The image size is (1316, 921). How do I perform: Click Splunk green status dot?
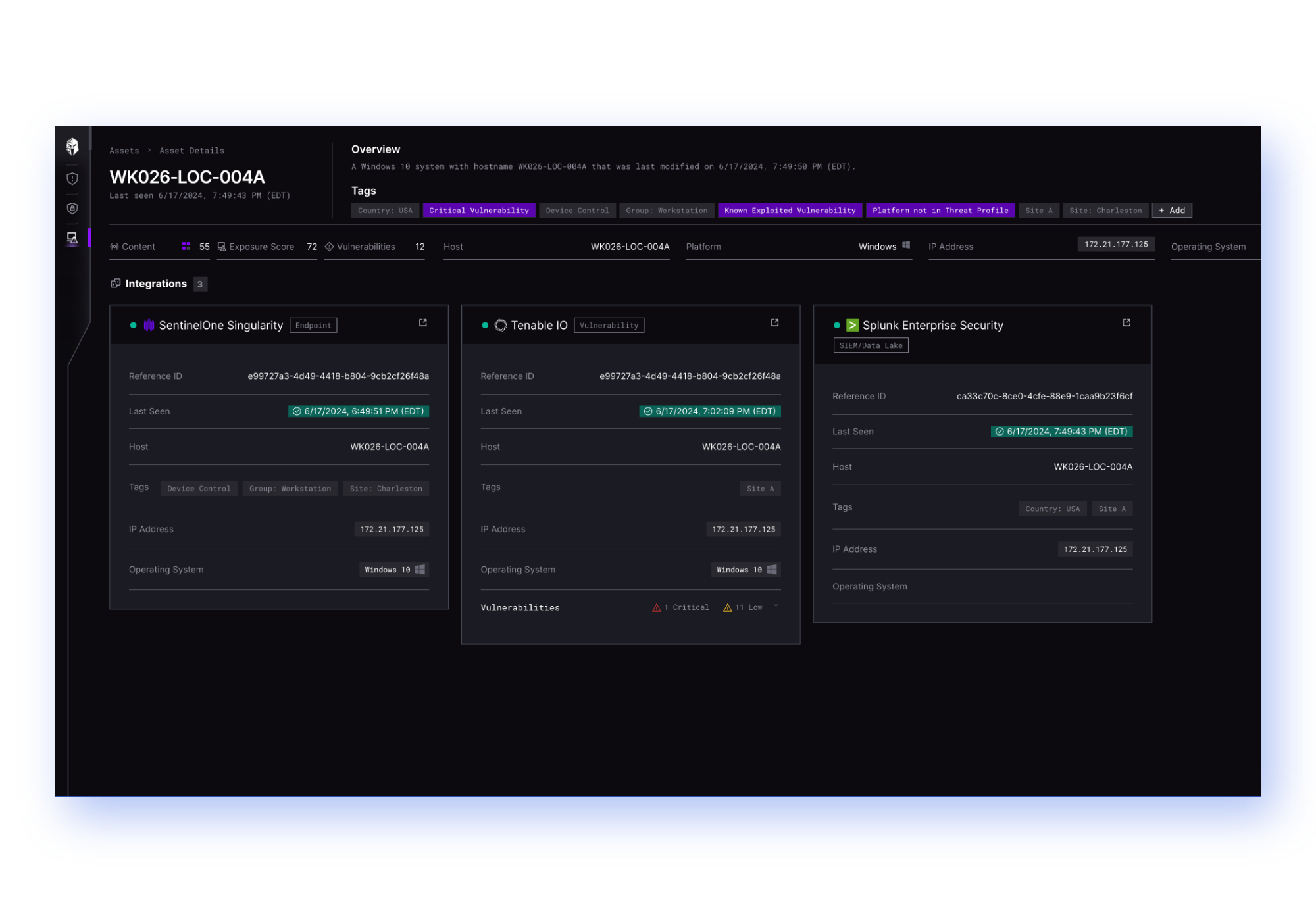837,325
